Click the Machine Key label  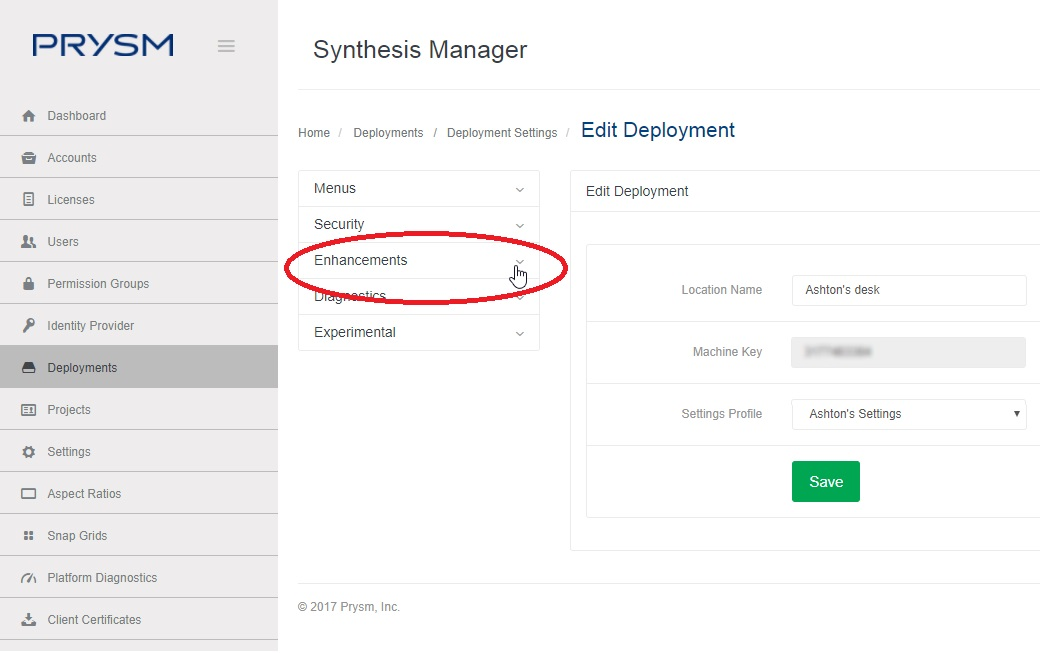pos(727,351)
